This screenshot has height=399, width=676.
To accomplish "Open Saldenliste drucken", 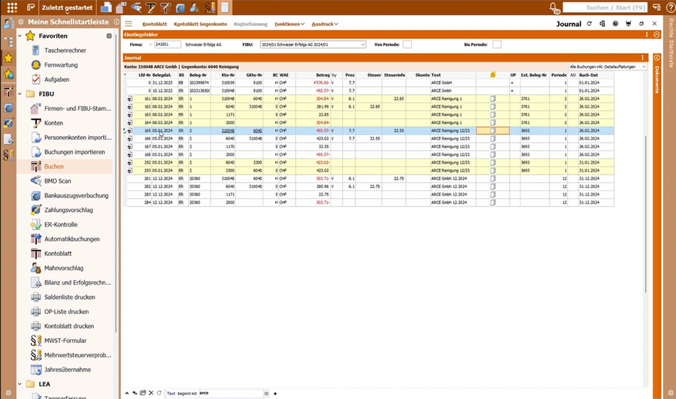I will 69,297.
